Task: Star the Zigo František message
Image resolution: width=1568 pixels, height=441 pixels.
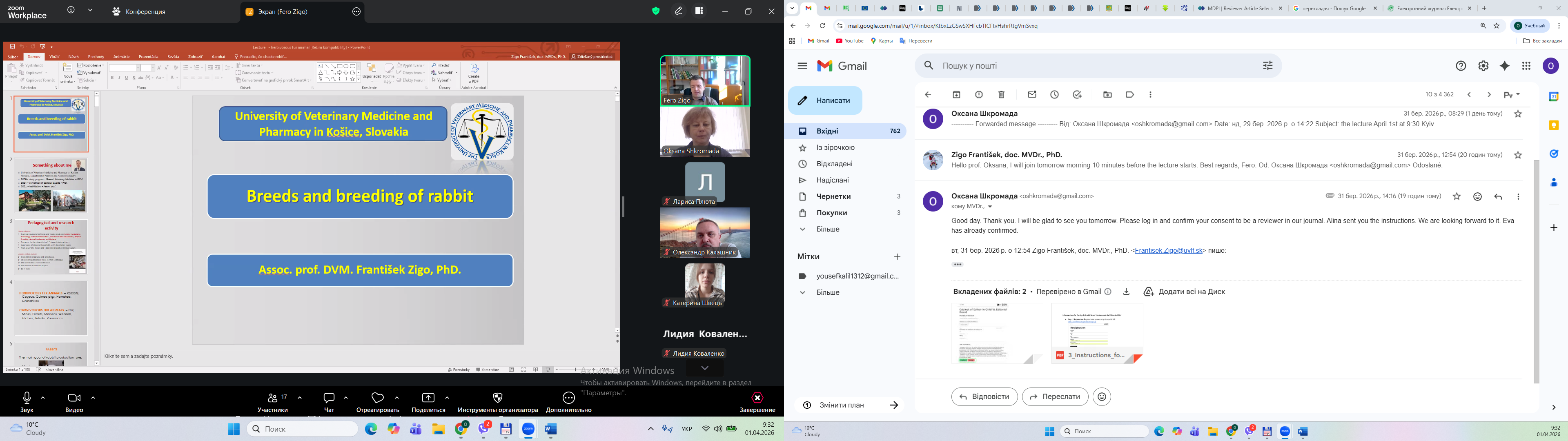Action: tap(1517, 155)
